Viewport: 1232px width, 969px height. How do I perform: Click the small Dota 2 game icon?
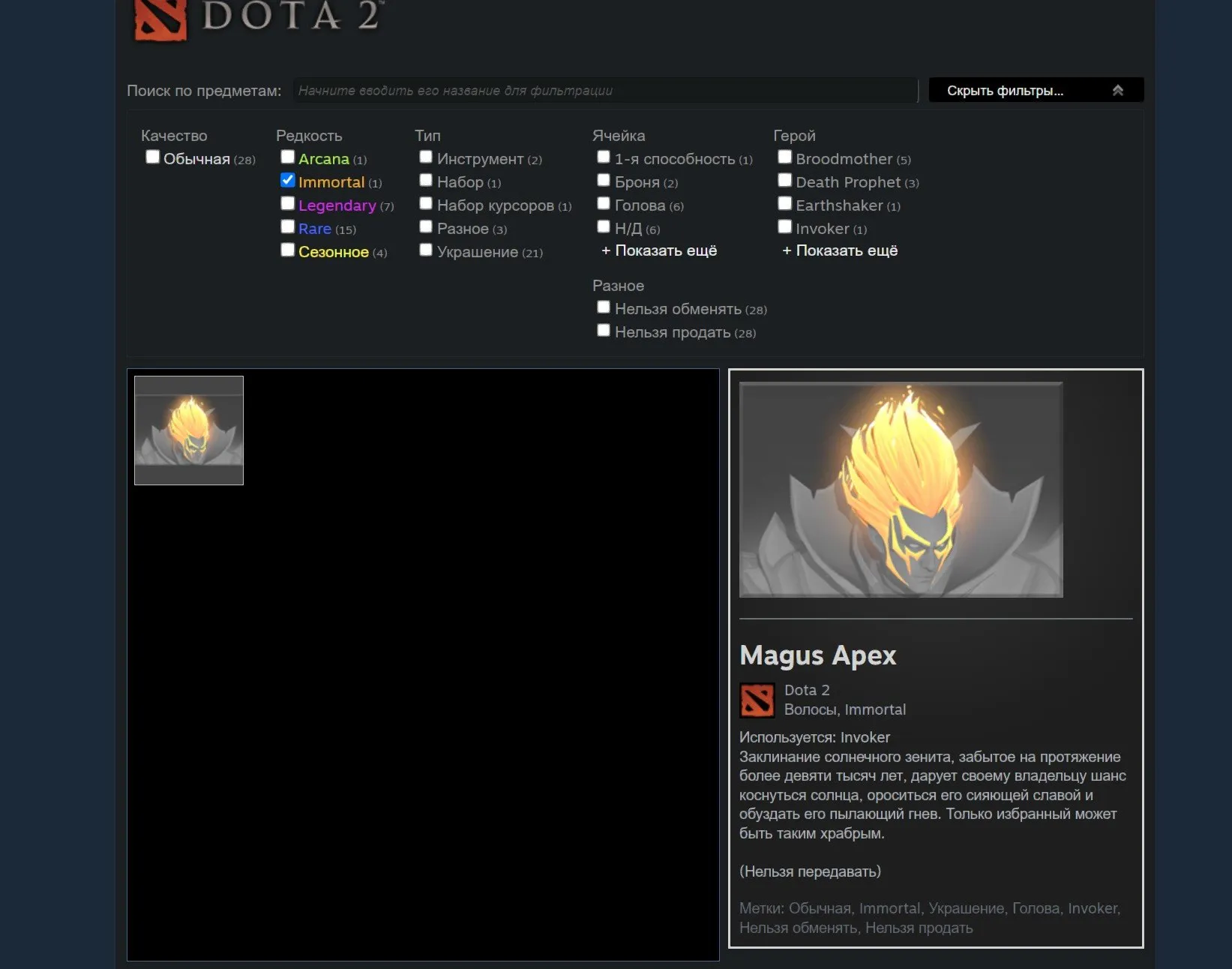point(757,700)
